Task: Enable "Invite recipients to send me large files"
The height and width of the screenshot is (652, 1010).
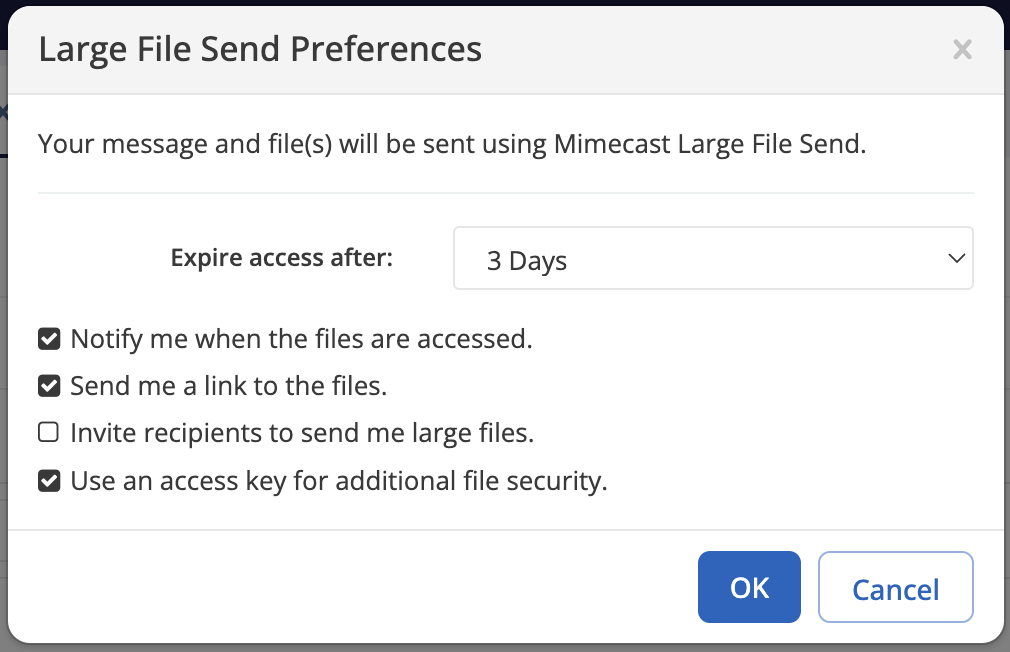Action: [x=48, y=431]
